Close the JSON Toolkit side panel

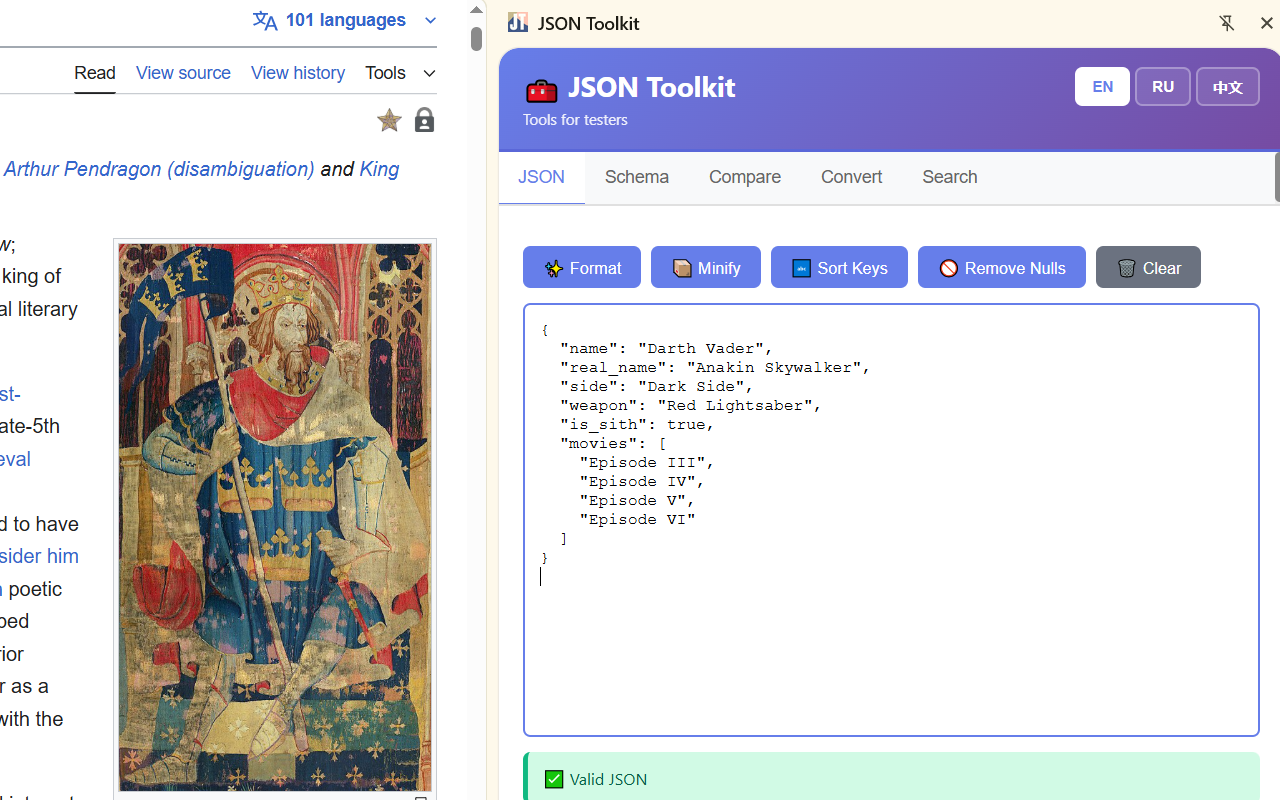click(x=1266, y=23)
